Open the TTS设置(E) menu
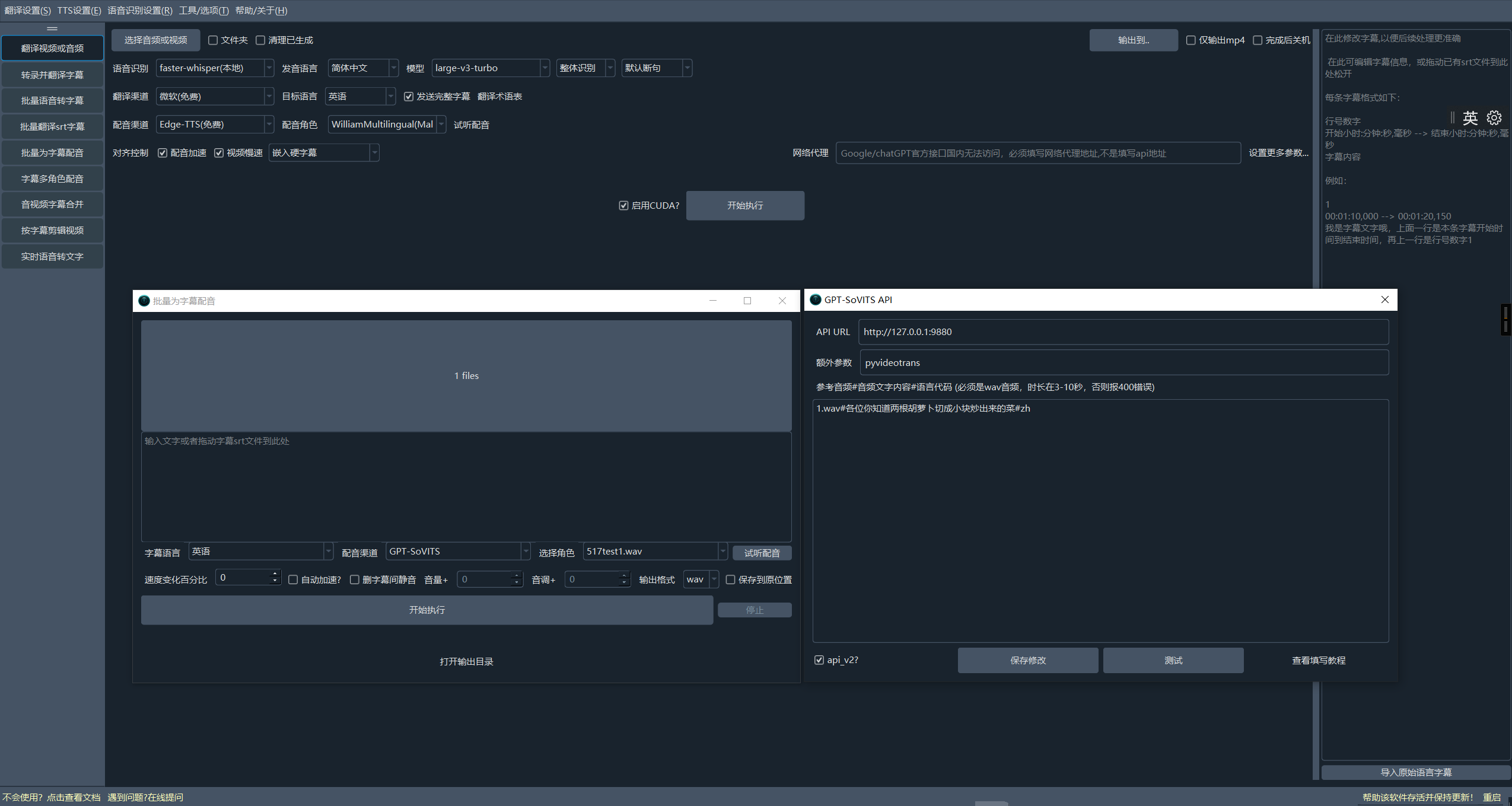1512x806 pixels. [x=79, y=10]
